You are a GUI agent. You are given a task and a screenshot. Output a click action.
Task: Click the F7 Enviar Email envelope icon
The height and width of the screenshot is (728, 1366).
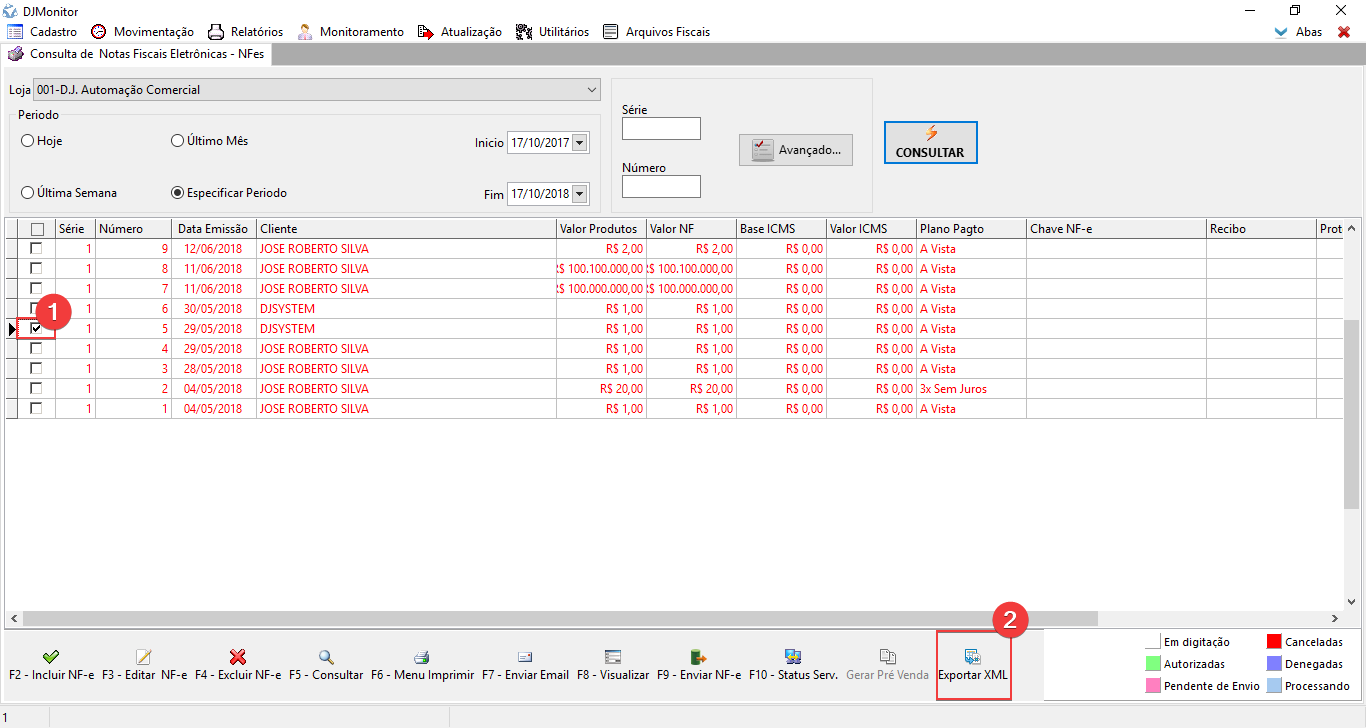coord(525,657)
